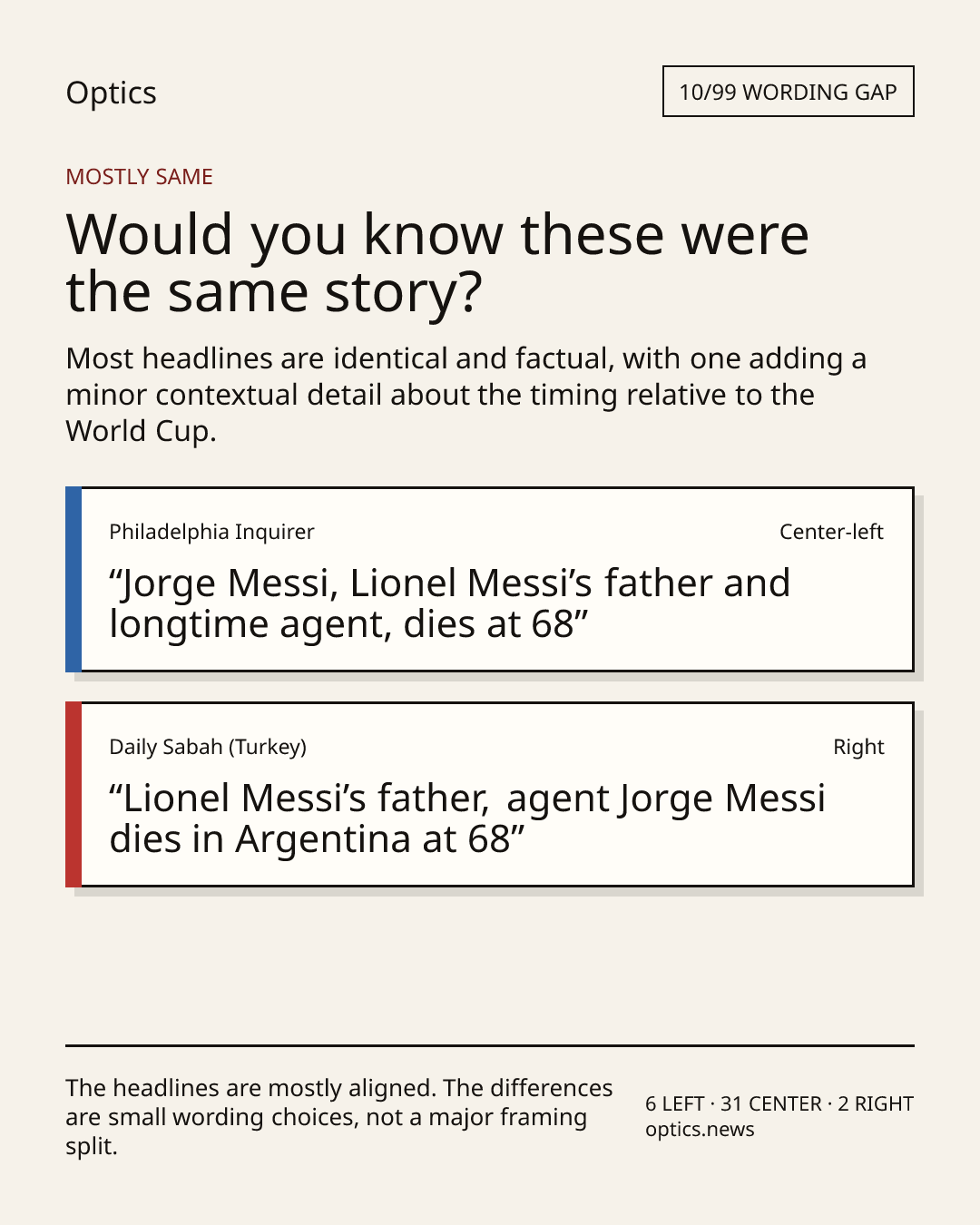Screen dimensions: 980x1225
Task: Click the main headline about same story
Action: (x=436, y=262)
